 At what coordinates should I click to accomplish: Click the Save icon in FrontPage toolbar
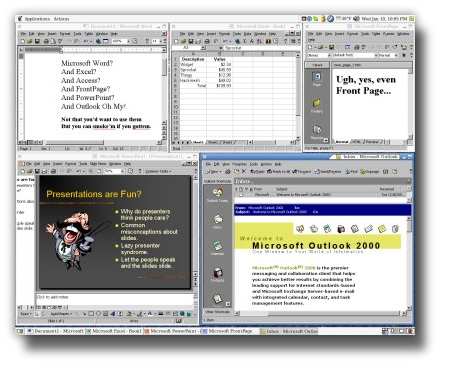click(x=332, y=47)
